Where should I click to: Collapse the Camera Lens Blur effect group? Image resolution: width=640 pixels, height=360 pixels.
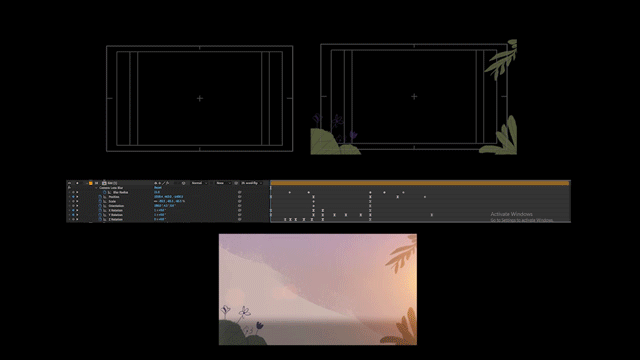tap(96, 188)
